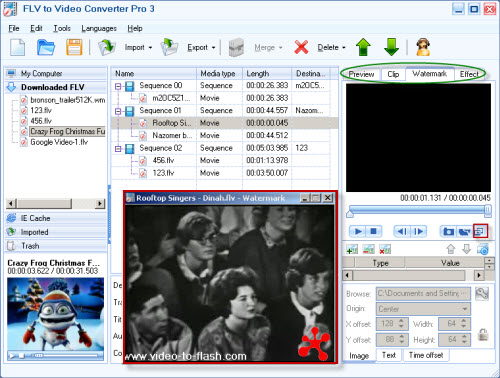This screenshot has width=500, height=378.
Task: Collapse the Downloaded FLV section
Action: [56, 87]
